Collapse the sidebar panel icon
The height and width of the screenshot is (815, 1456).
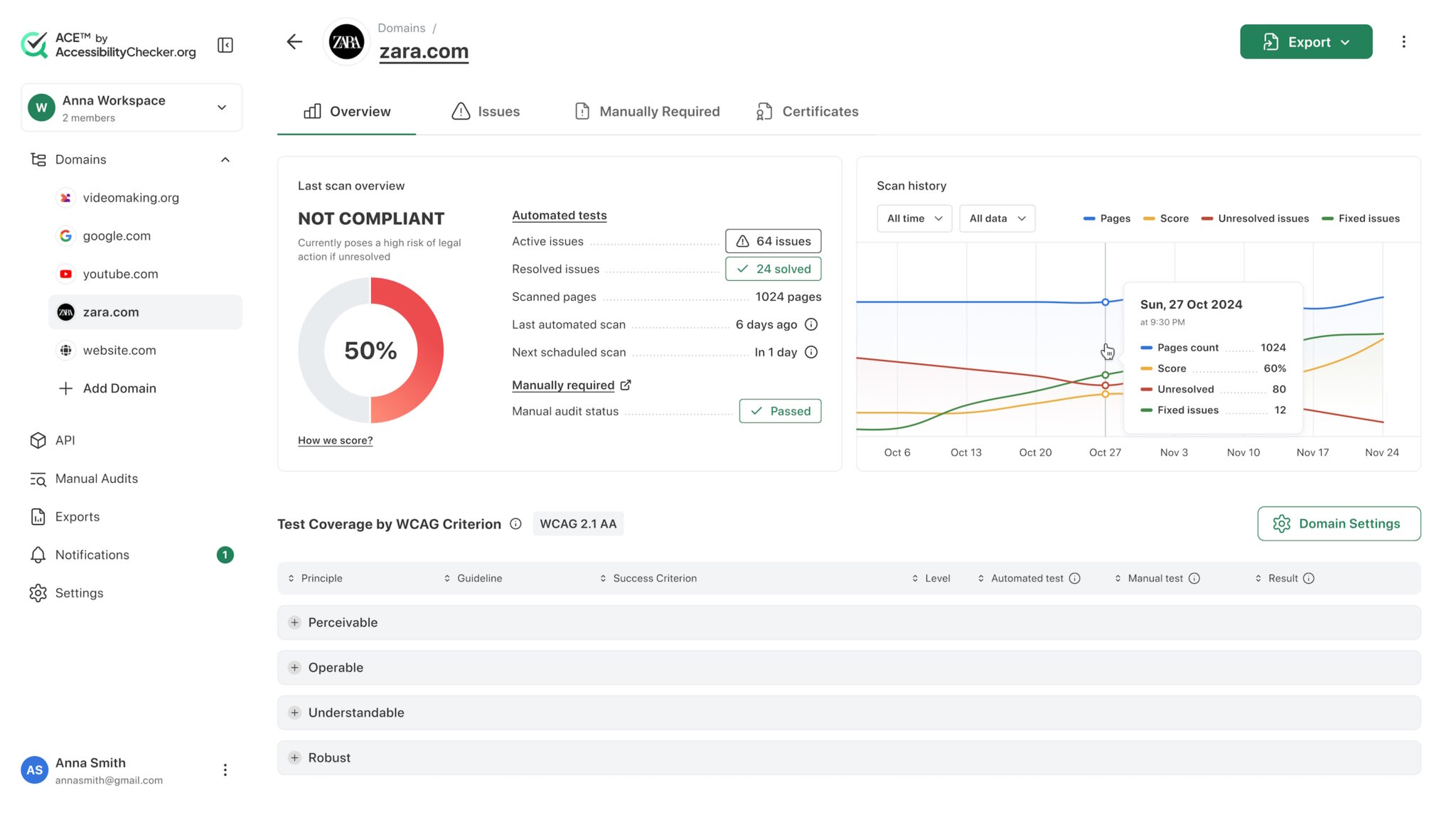pos(225,45)
